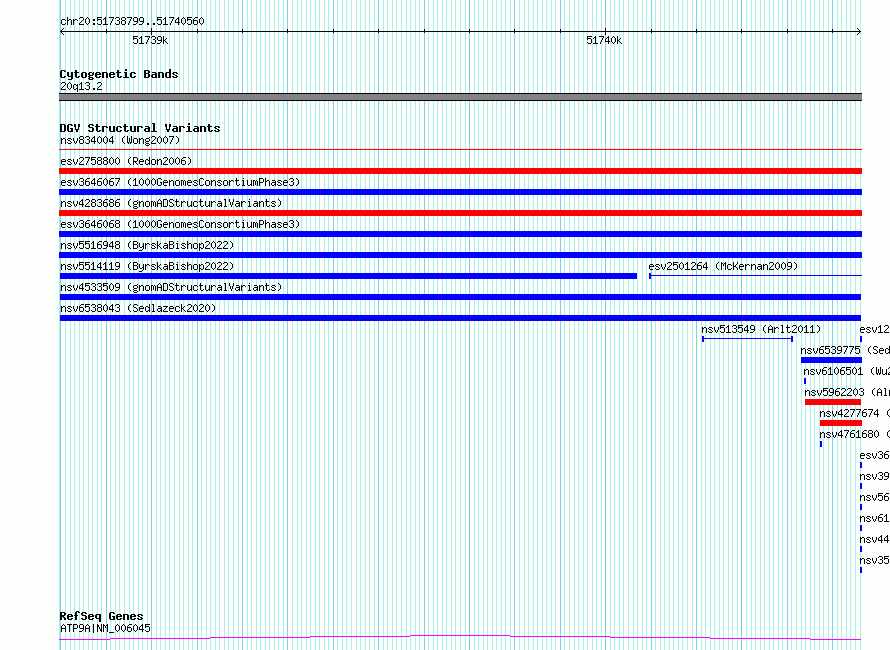Open variant label esv2501264 (McKernan2009)
This screenshot has height=650, width=890.
tap(723, 266)
